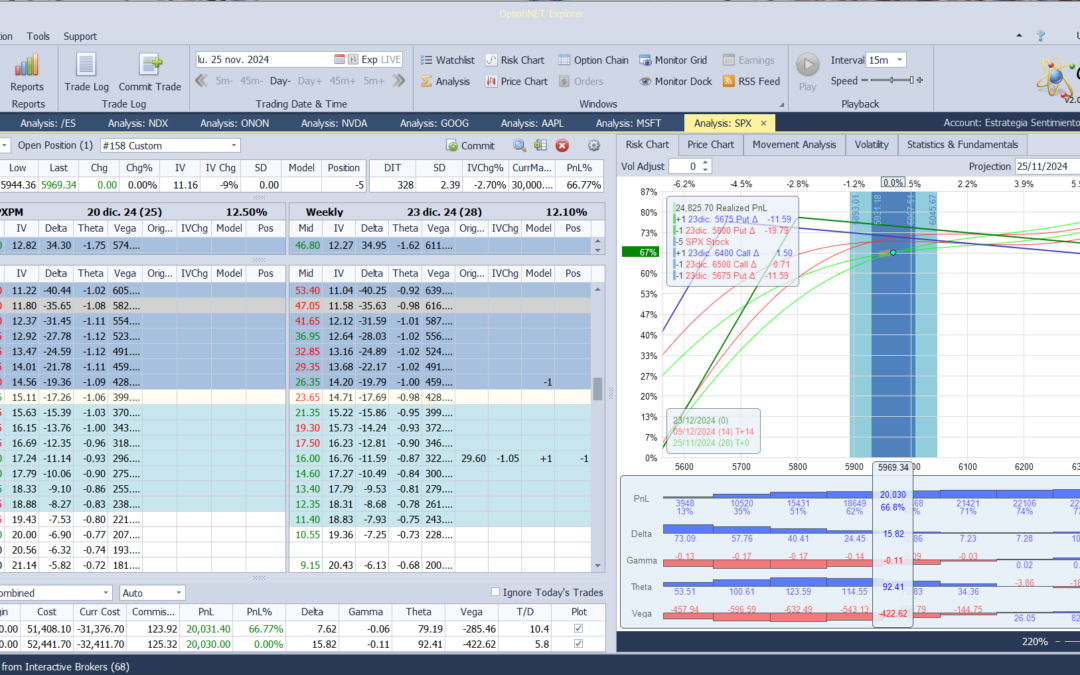Enable Ignore Today's Trades checkbox
Viewport: 1080px width, 675px height.
[x=496, y=593]
